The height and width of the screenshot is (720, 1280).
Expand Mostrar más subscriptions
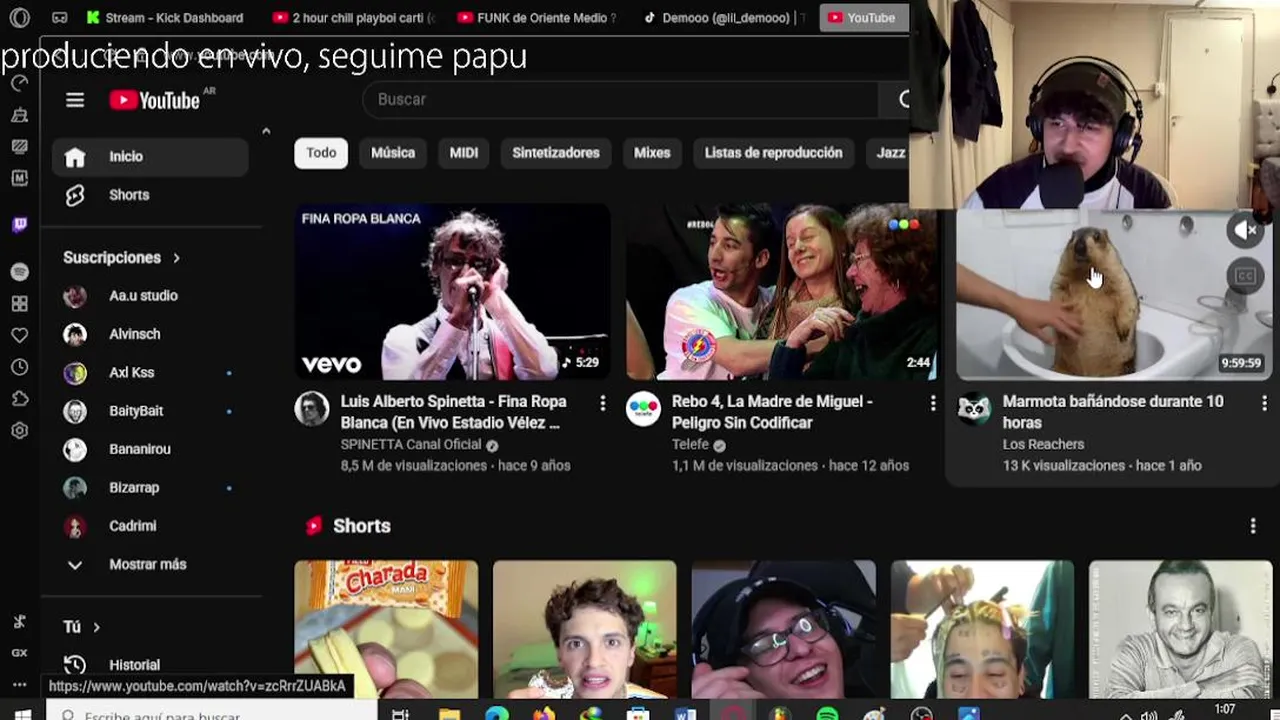[148, 564]
